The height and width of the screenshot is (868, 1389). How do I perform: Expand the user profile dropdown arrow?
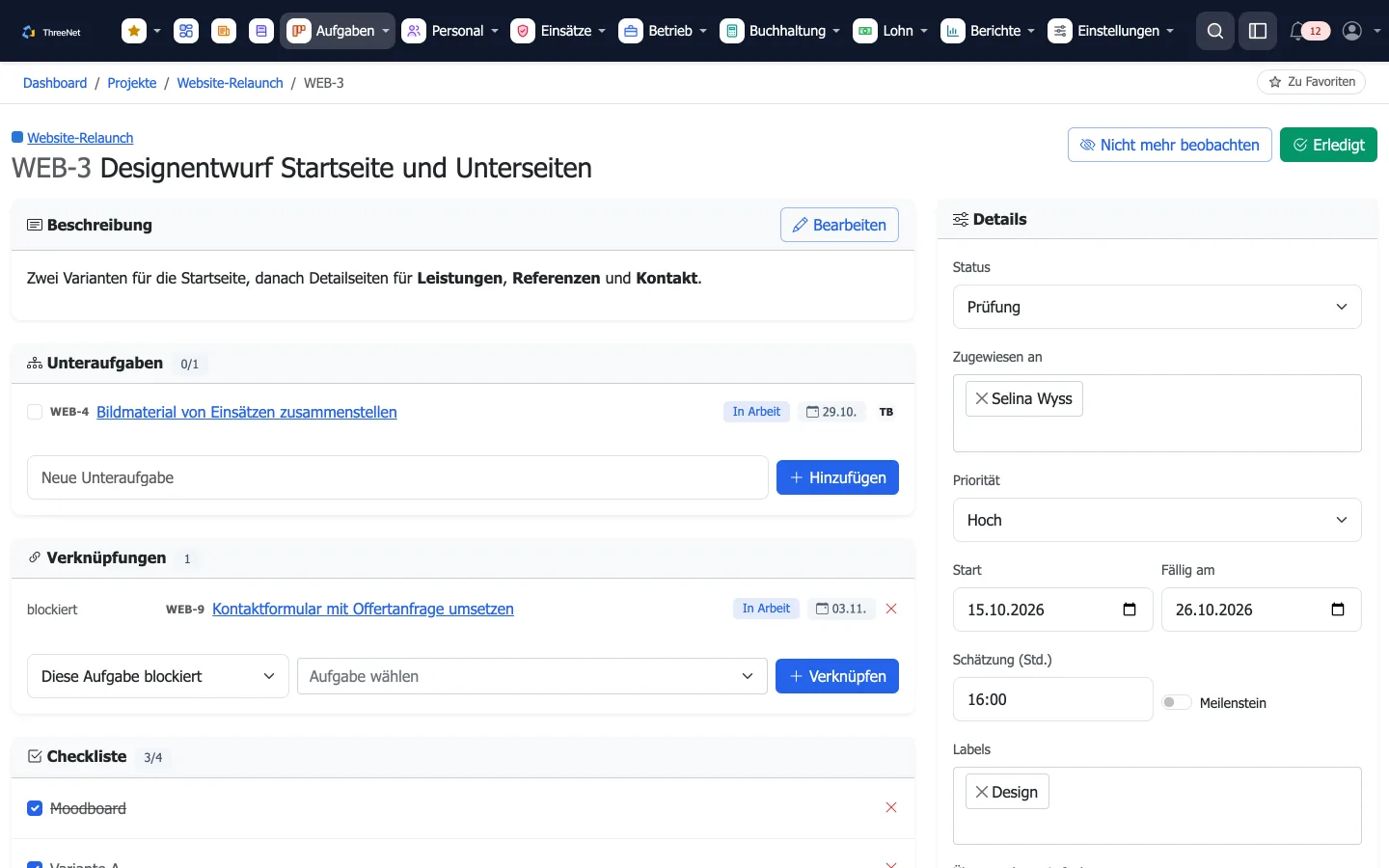point(1376,31)
